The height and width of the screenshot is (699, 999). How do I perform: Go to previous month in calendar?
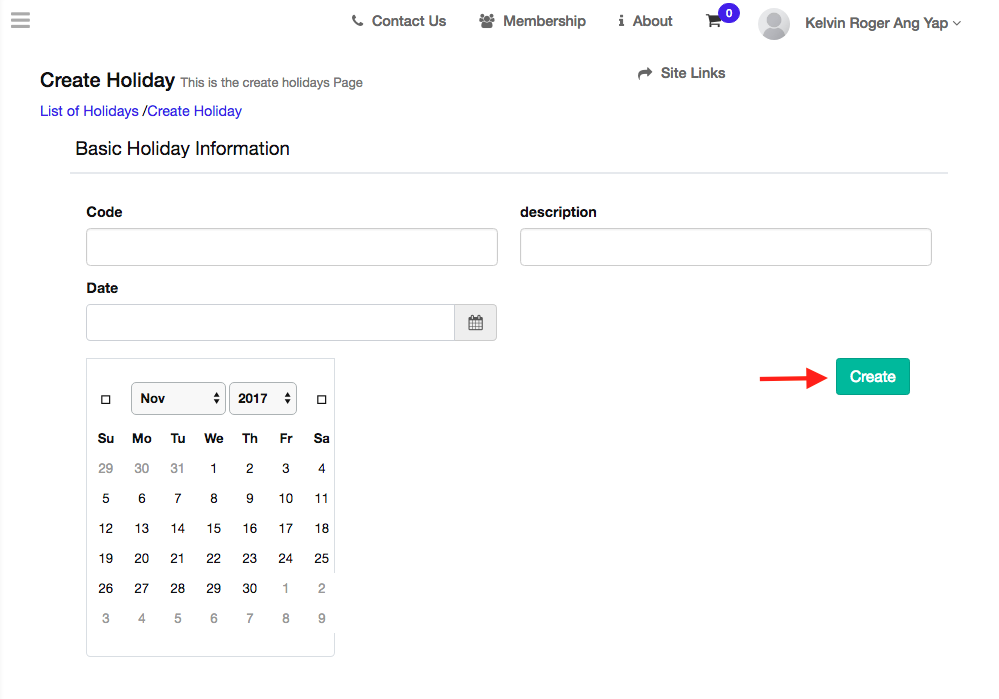pyautogui.click(x=106, y=399)
